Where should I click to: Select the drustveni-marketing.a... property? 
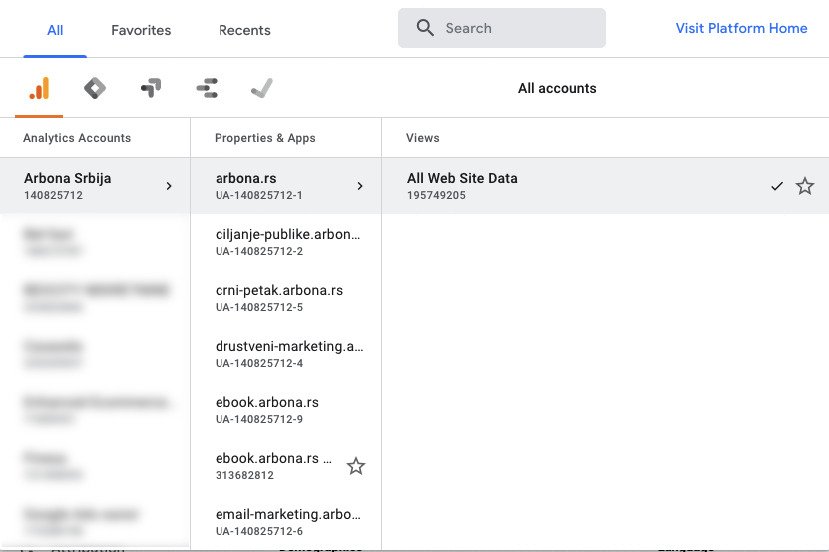286,354
